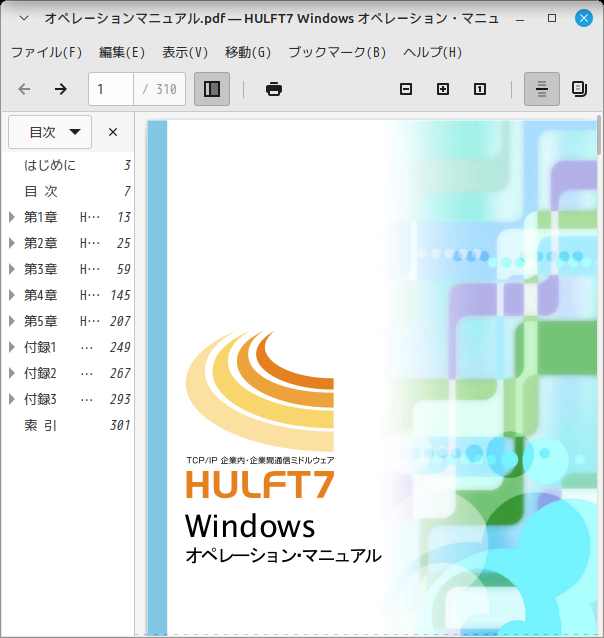Expand the 第5章 tree entry
Screen dimensions: 604x638
tap(12, 321)
